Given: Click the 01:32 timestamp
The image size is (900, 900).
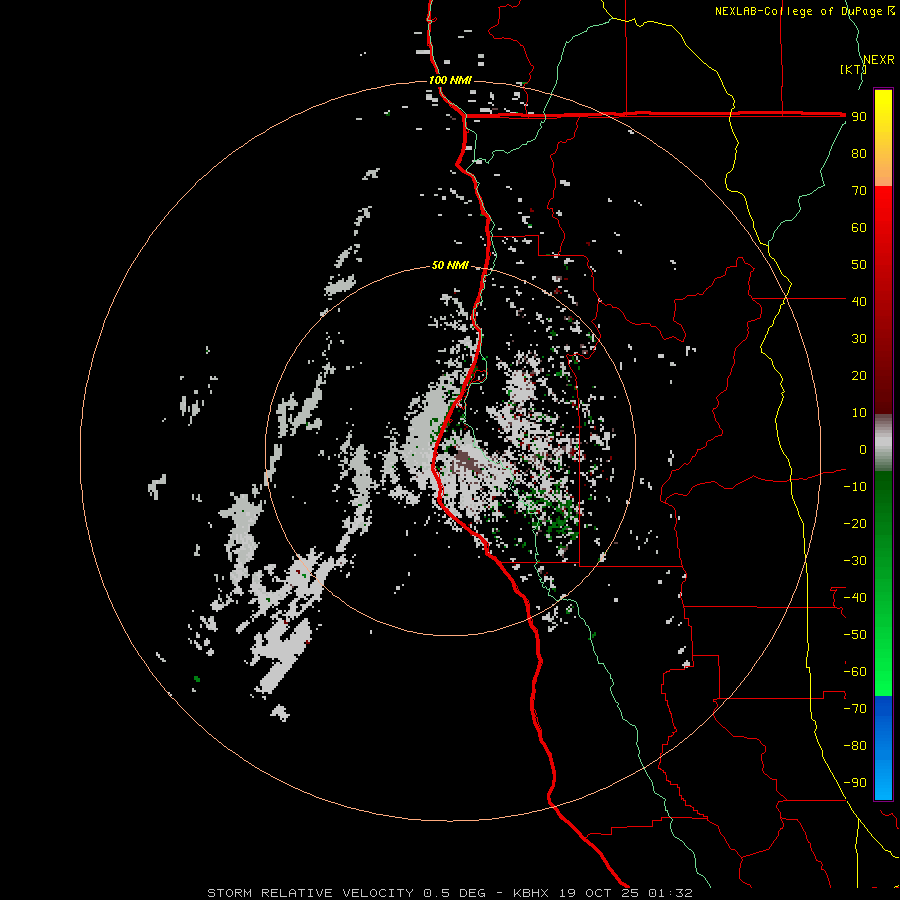Looking at the screenshot, I should [670, 893].
